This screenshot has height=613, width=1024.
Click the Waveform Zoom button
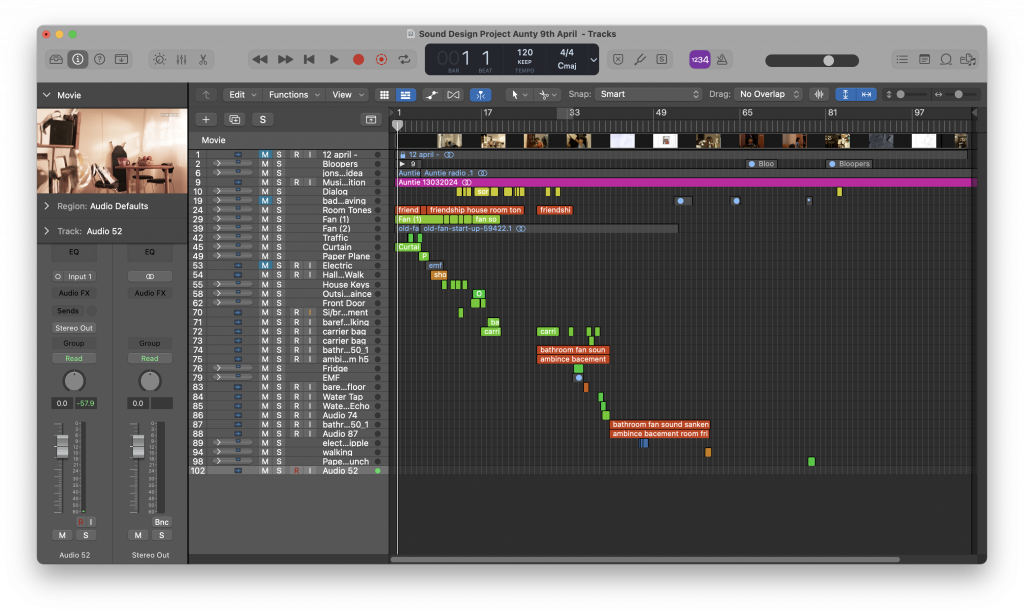click(x=819, y=95)
